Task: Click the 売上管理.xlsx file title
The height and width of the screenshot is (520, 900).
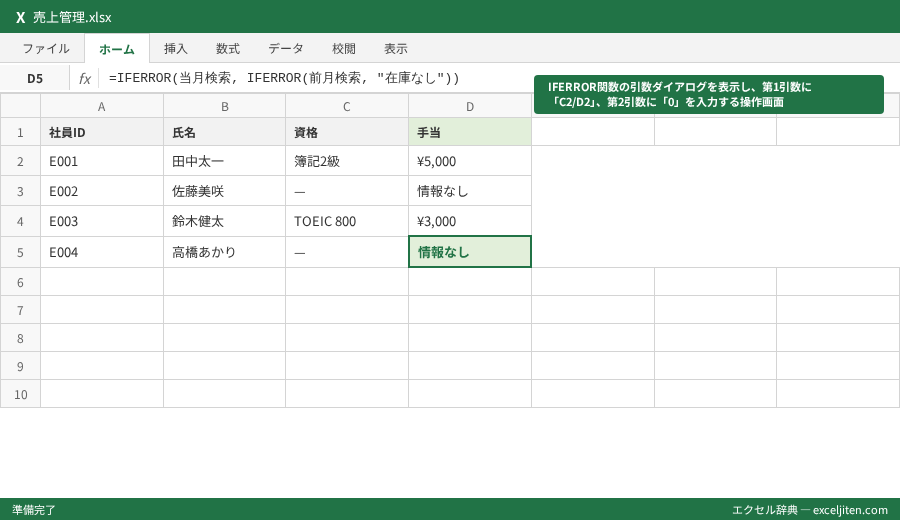Action: point(72,17)
